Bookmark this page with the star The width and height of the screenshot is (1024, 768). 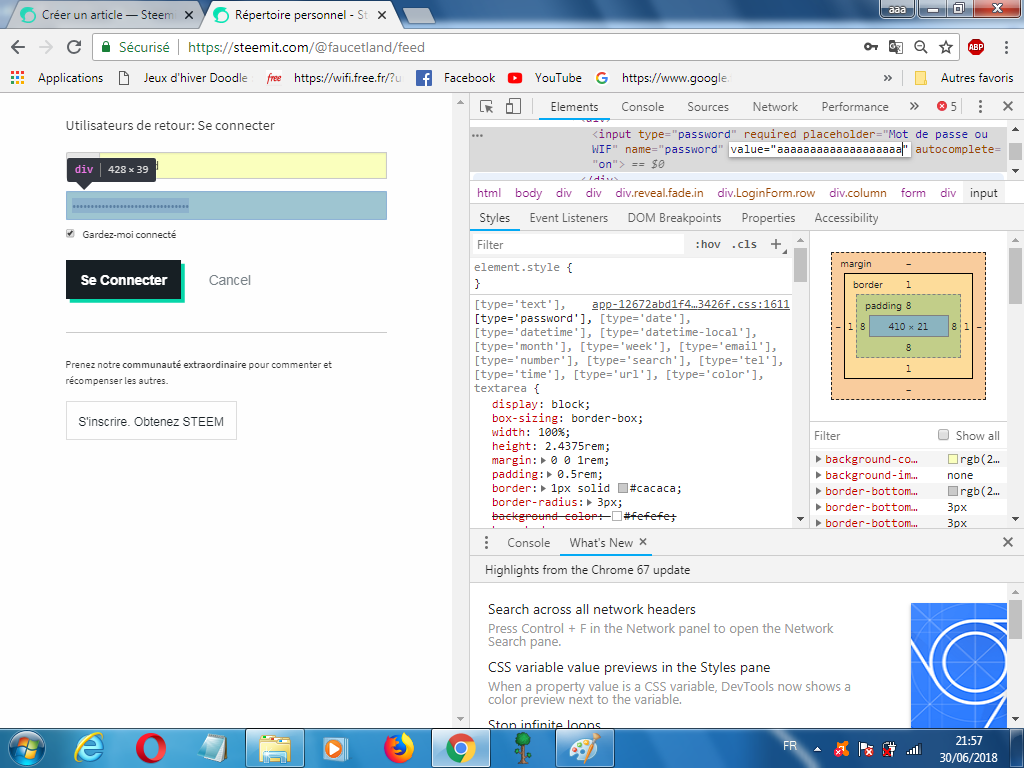945,47
